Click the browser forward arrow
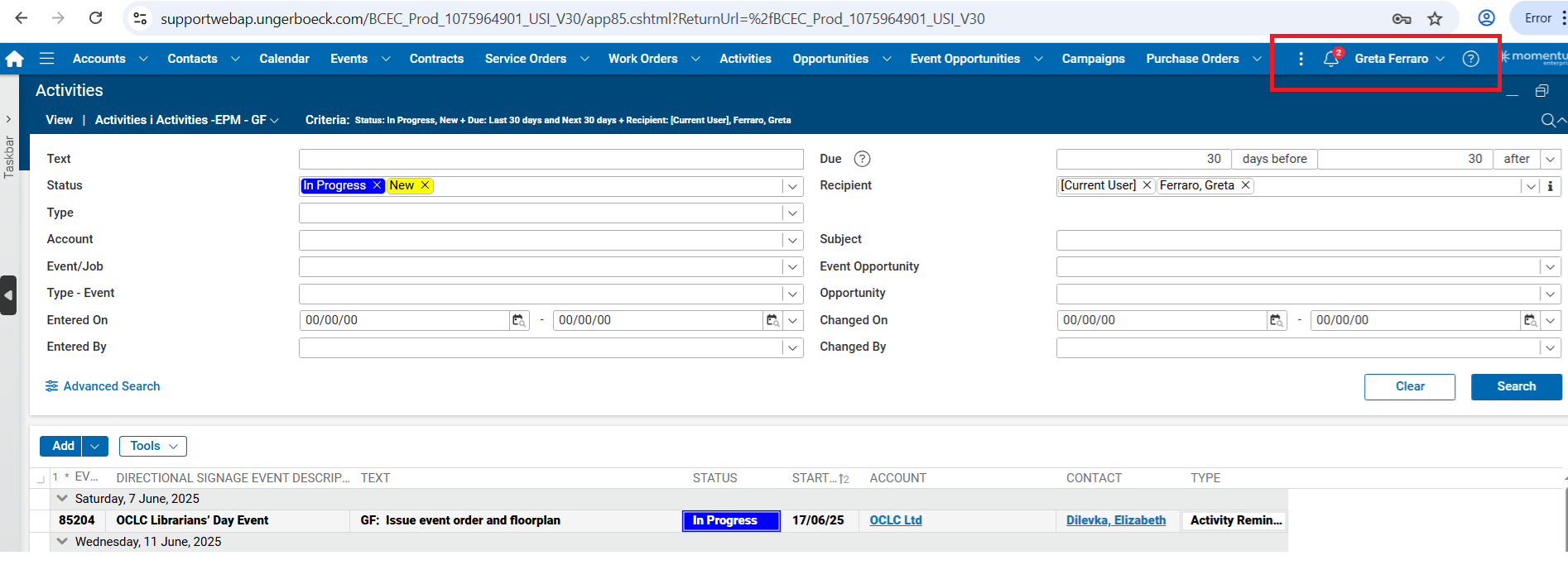Screen dimensions: 1568x584 (58, 18)
